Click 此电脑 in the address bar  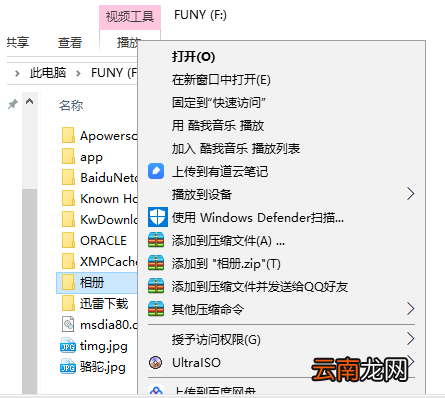point(48,73)
